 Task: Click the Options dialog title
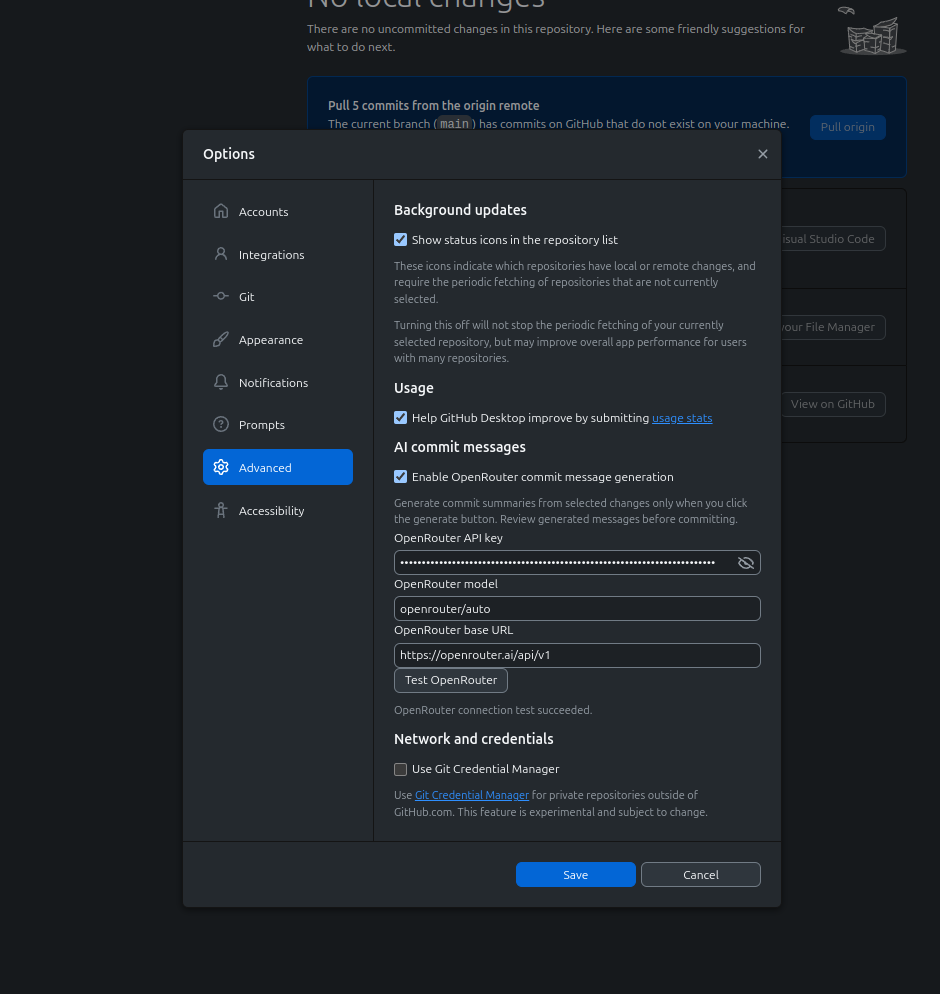click(x=229, y=154)
